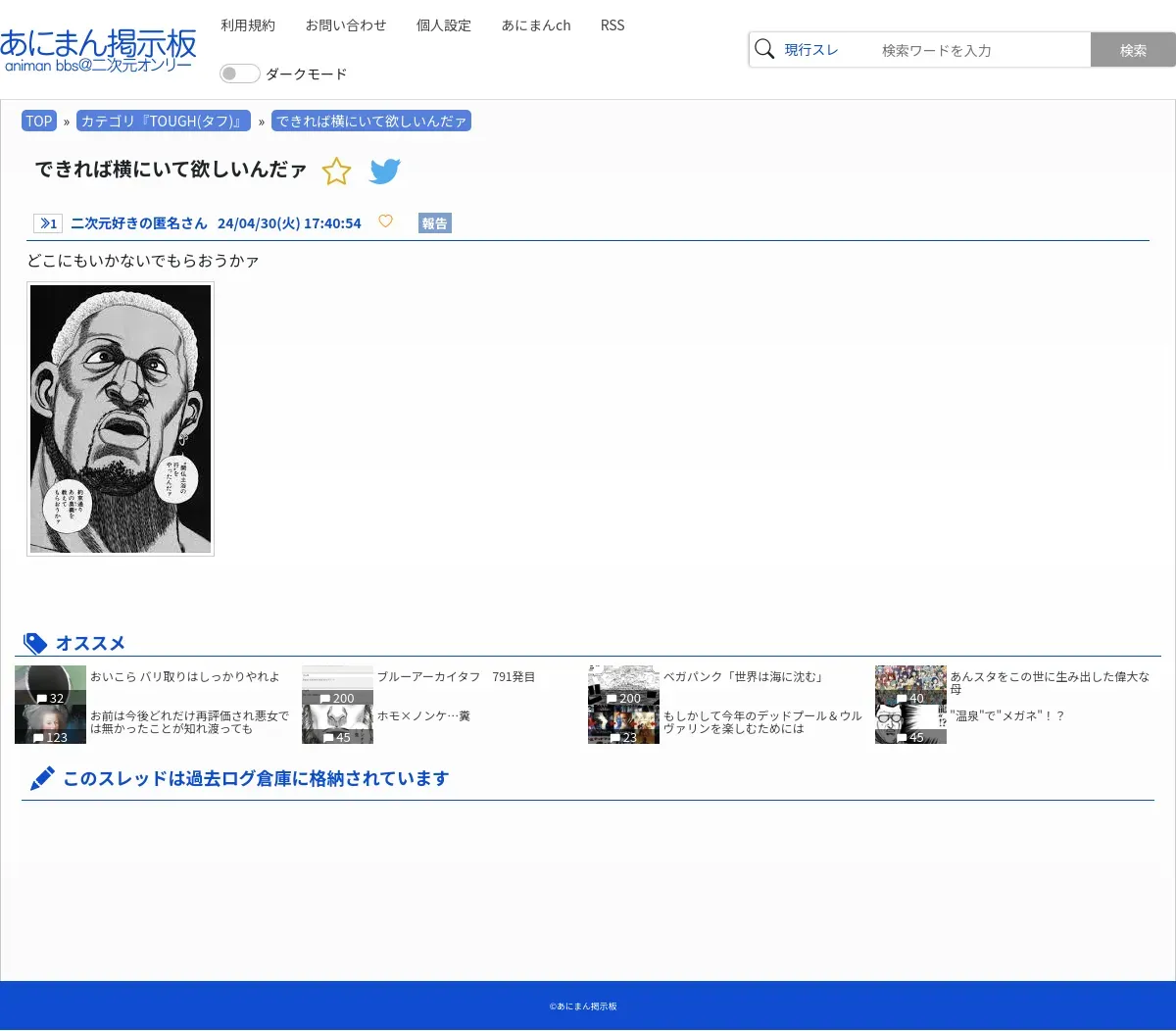Toggle the ダークモード switch
Screen dimensions: 1176x1031
(x=239, y=74)
